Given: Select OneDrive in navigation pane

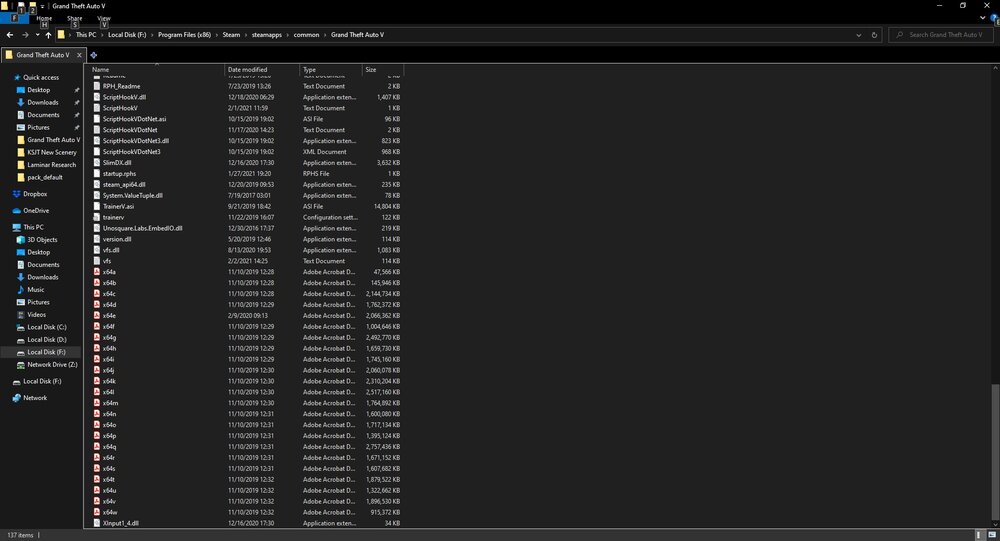Looking at the screenshot, I should pyautogui.click(x=36, y=211).
